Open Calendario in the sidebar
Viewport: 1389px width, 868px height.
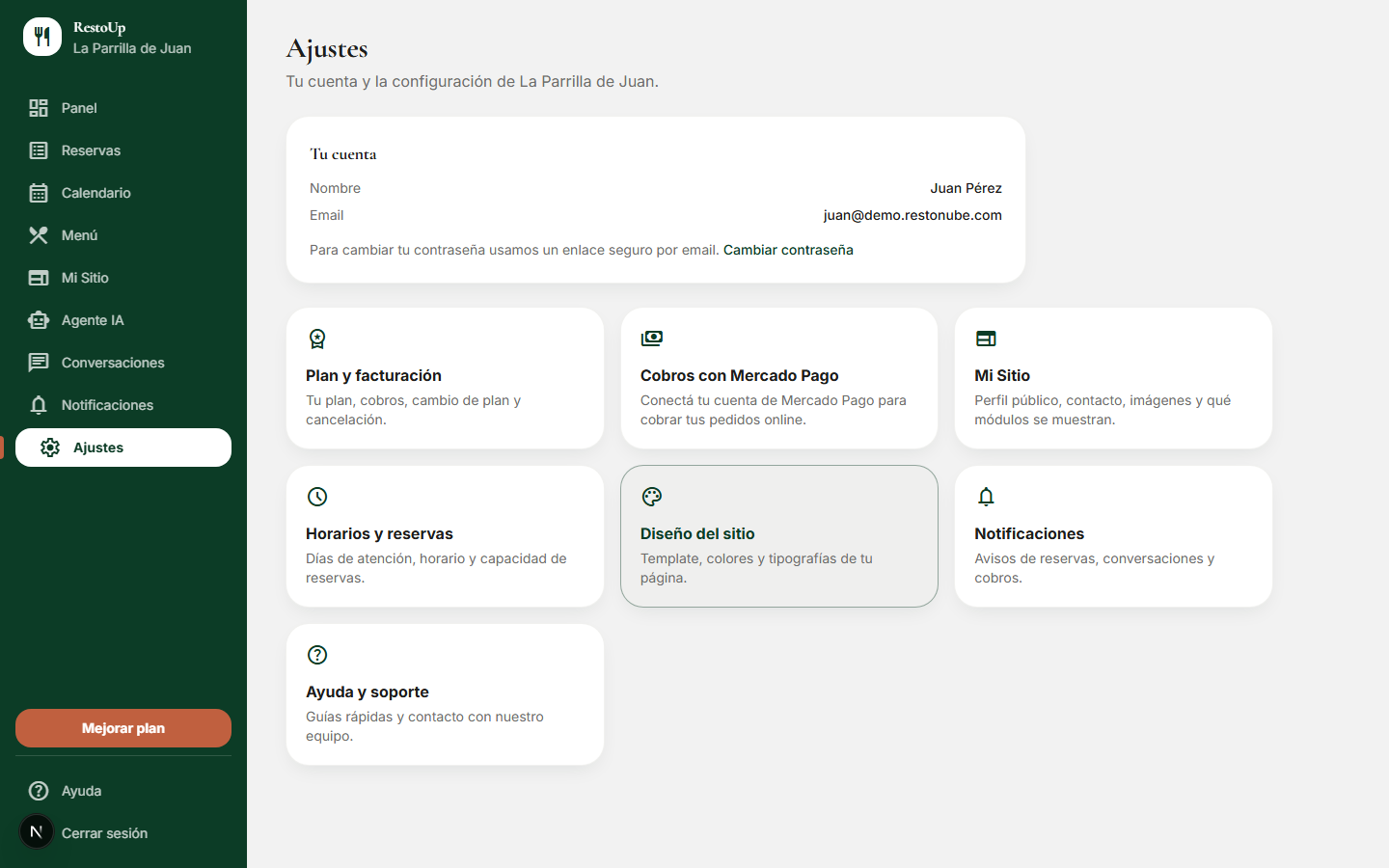pyautogui.click(x=123, y=193)
